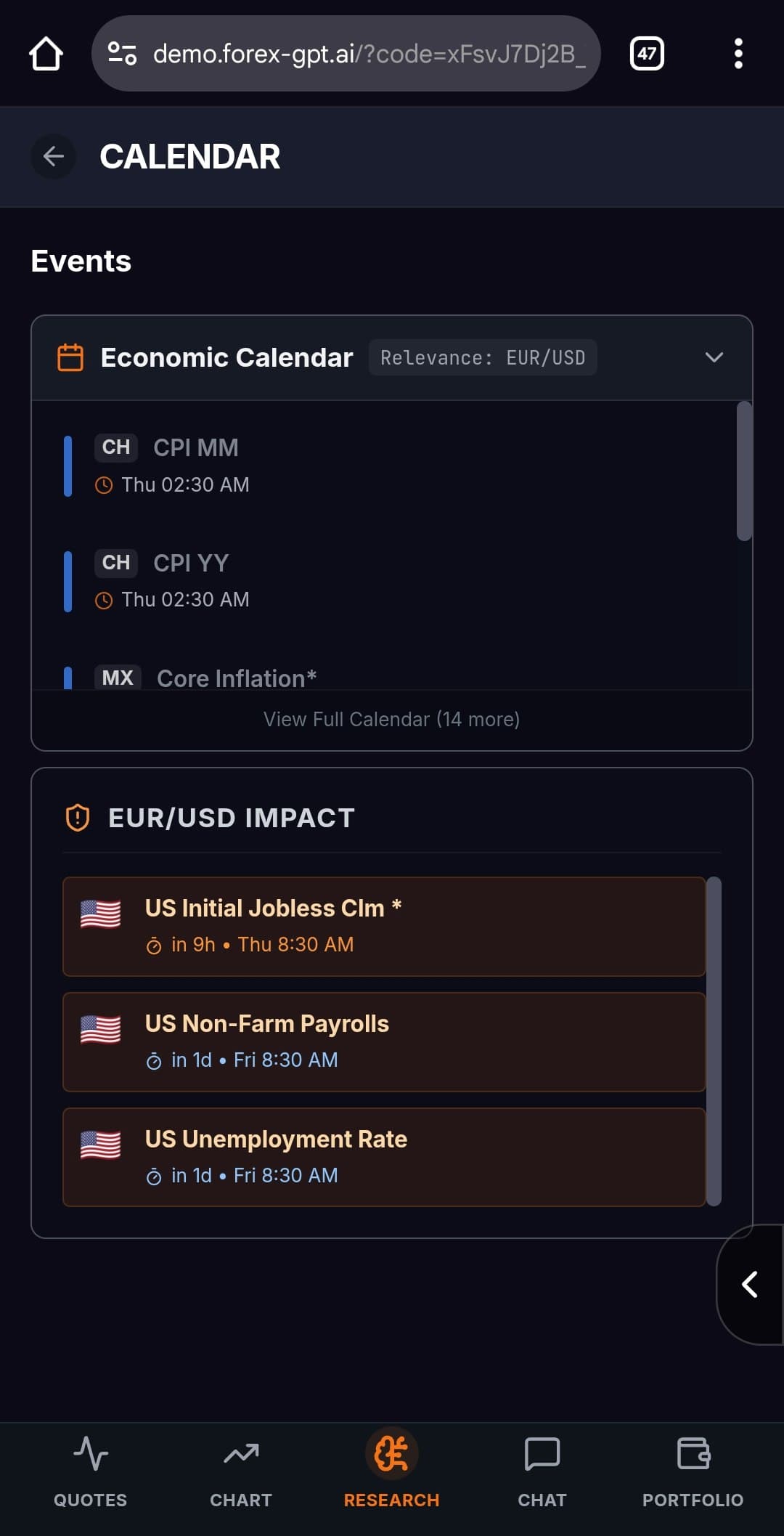Collapse the Economic Calendar chevron
This screenshot has height=1536, width=784.
pos(714,357)
